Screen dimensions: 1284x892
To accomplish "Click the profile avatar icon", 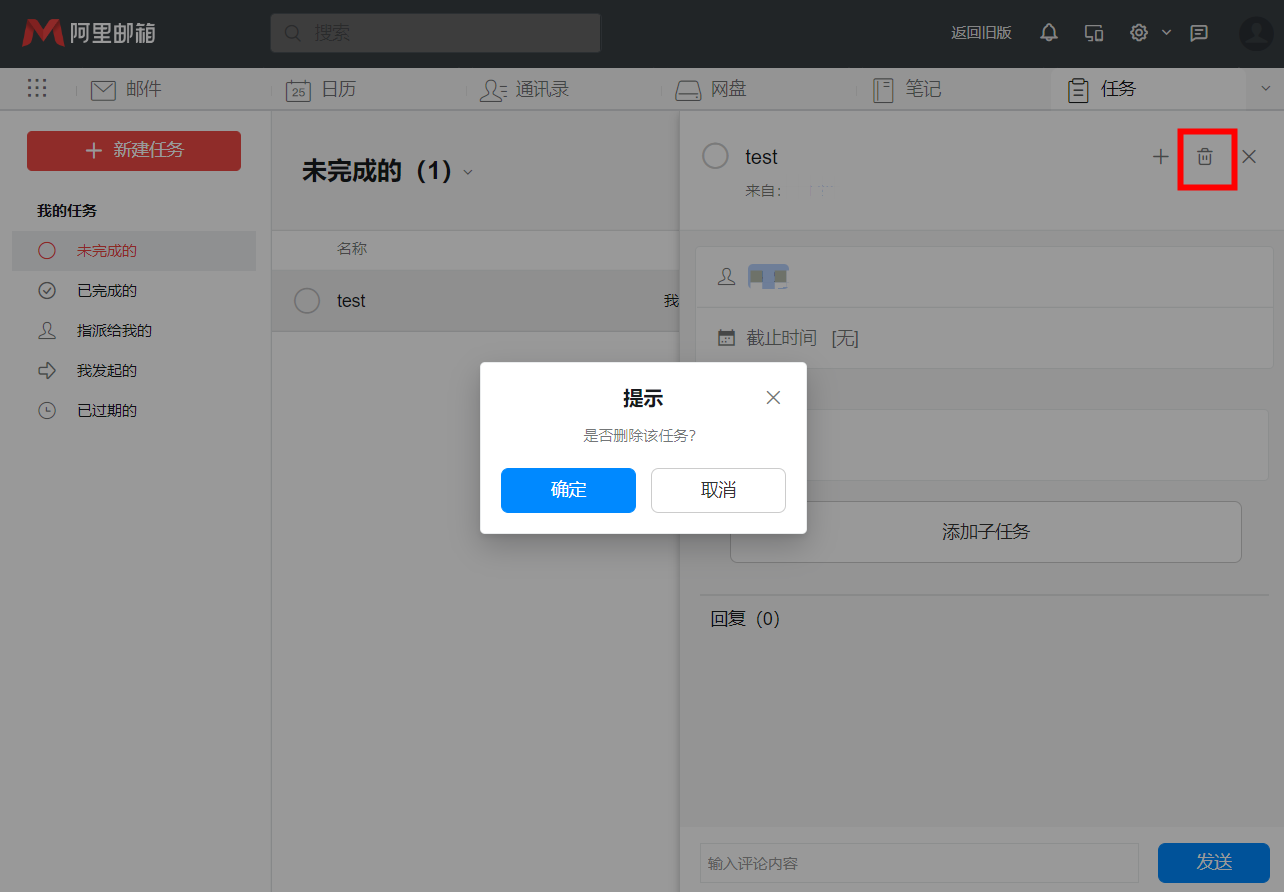I will pyautogui.click(x=1256, y=33).
